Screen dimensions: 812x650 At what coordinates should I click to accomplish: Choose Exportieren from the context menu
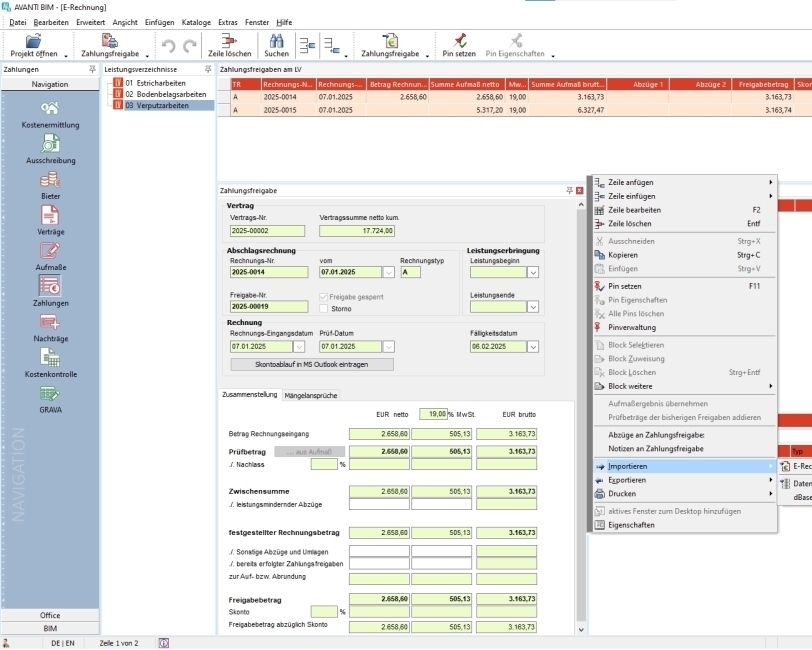coord(628,480)
